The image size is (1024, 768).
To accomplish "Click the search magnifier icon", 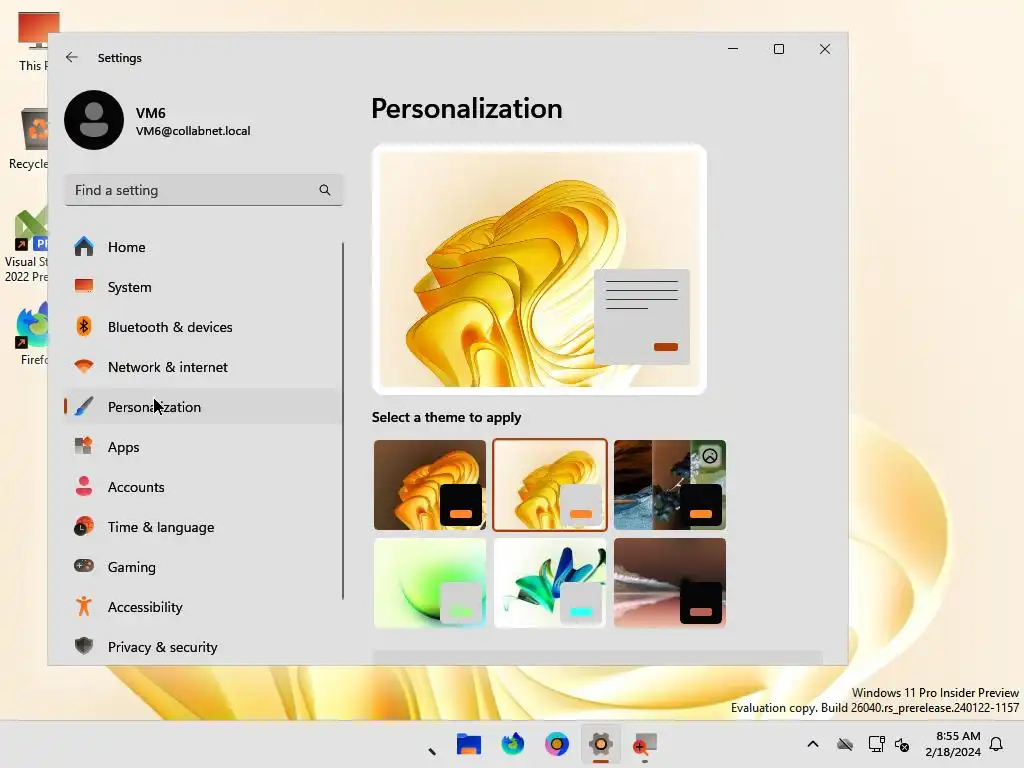I will (x=325, y=190).
